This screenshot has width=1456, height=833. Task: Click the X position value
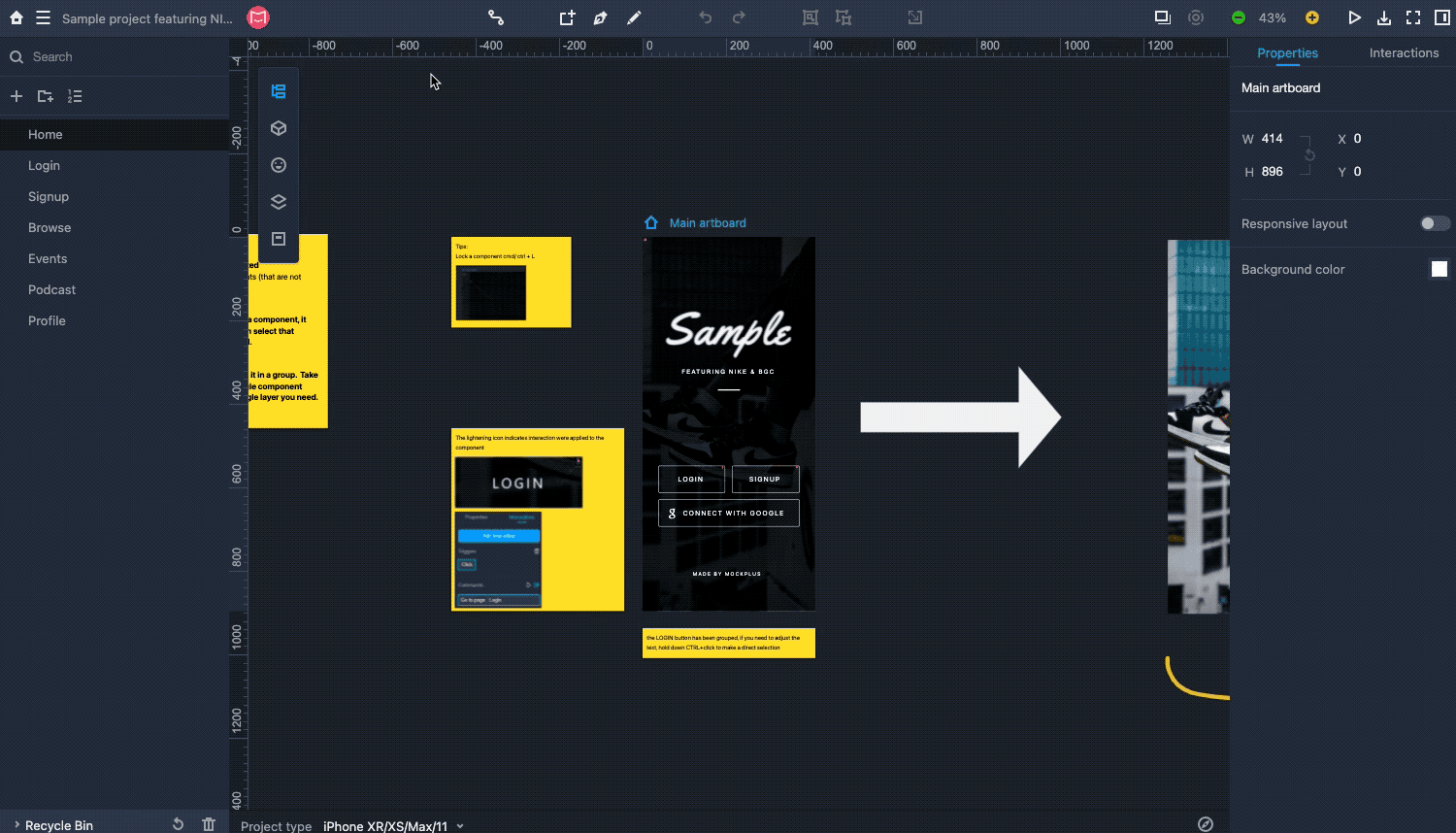point(1357,139)
